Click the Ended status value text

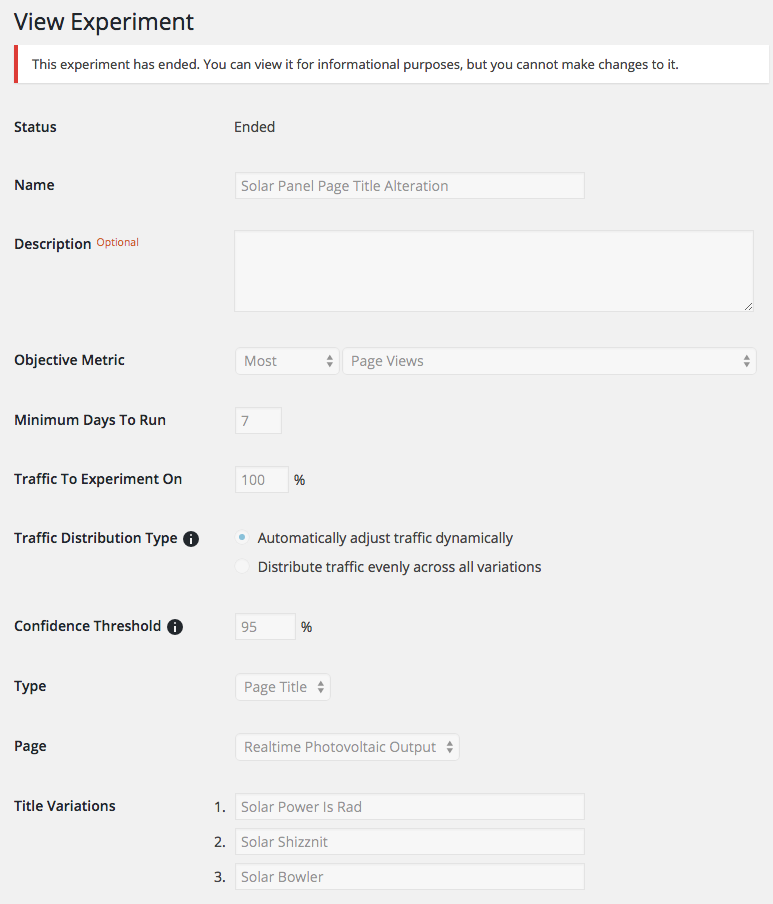tap(254, 127)
